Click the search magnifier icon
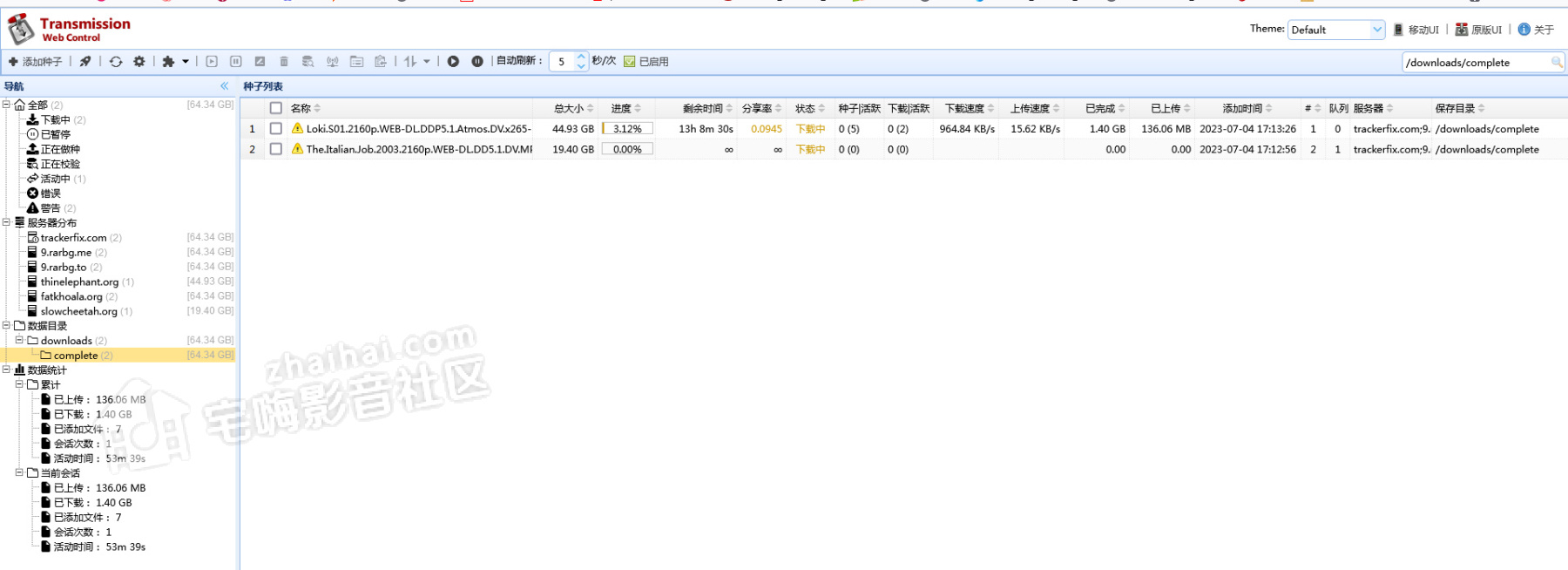This screenshot has height=570, width=1568. [x=1557, y=62]
